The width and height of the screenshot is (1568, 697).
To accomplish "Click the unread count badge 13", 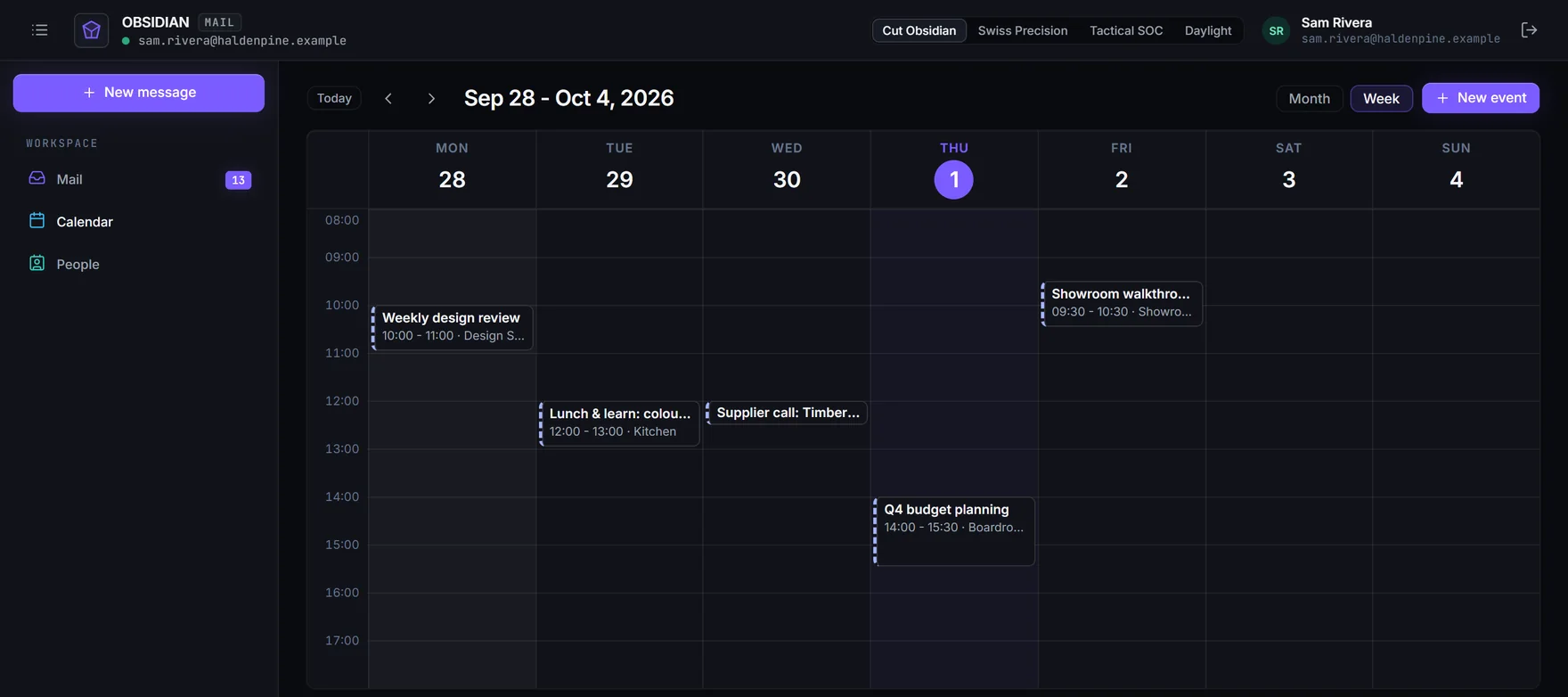I will 238,180.
